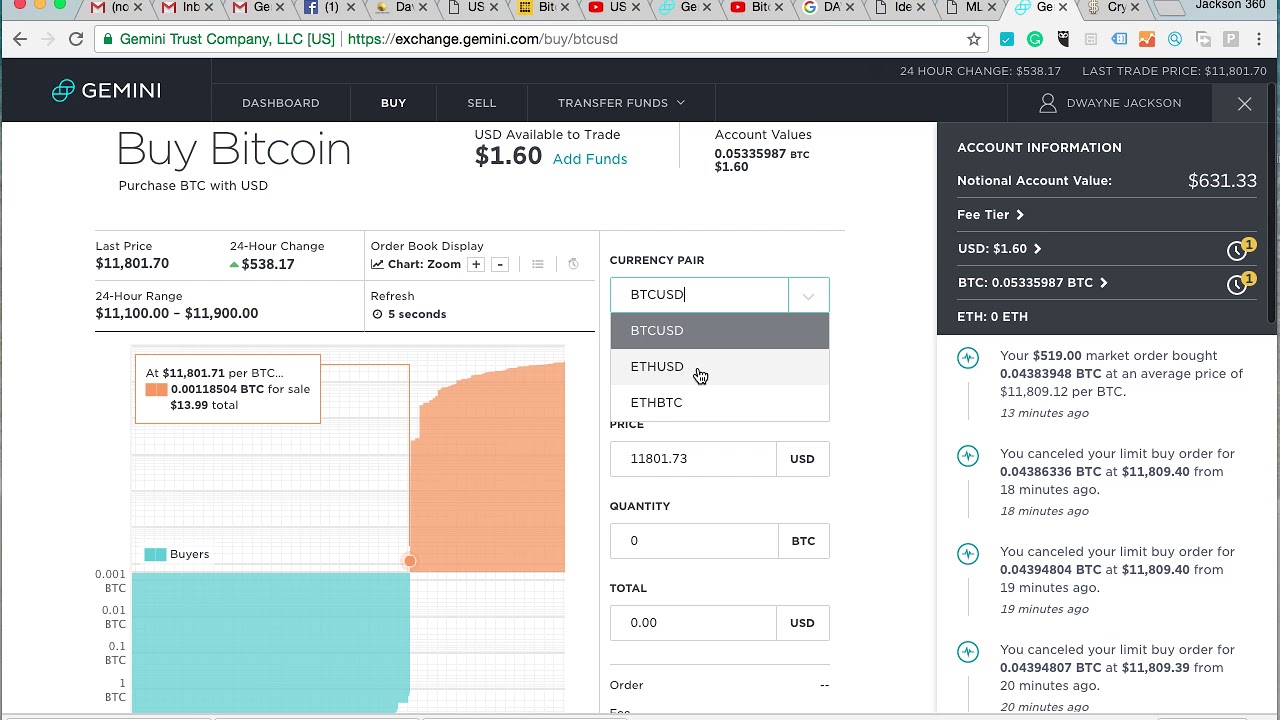Open the Hootsuite owl extension icon

tap(1063, 39)
